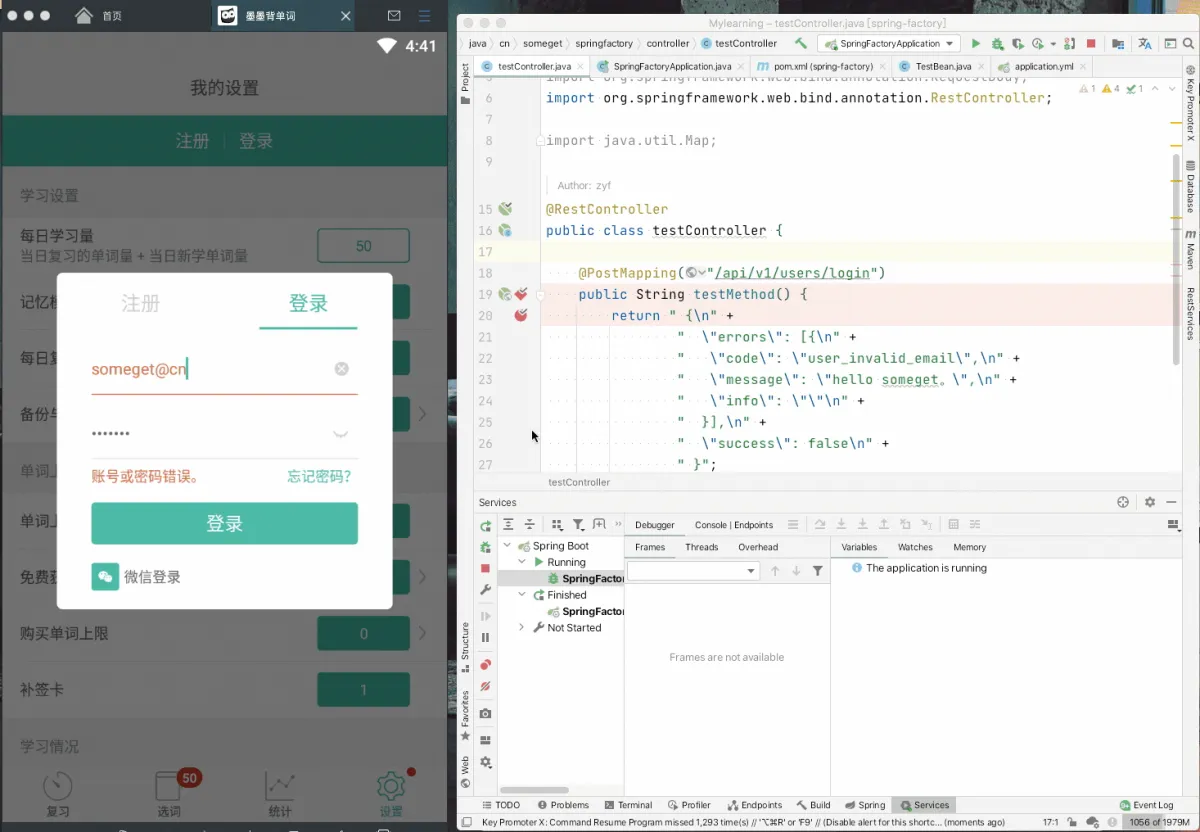Clear the email field with the X icon
The height and width of the screenshot is (832, 1200).
click(x=342, y=369)
